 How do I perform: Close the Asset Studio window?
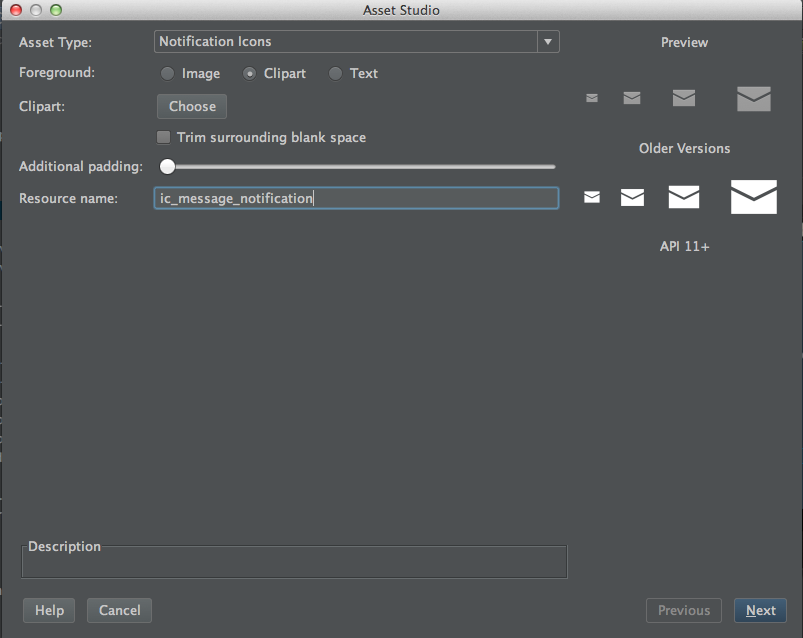tap(16, 10)
